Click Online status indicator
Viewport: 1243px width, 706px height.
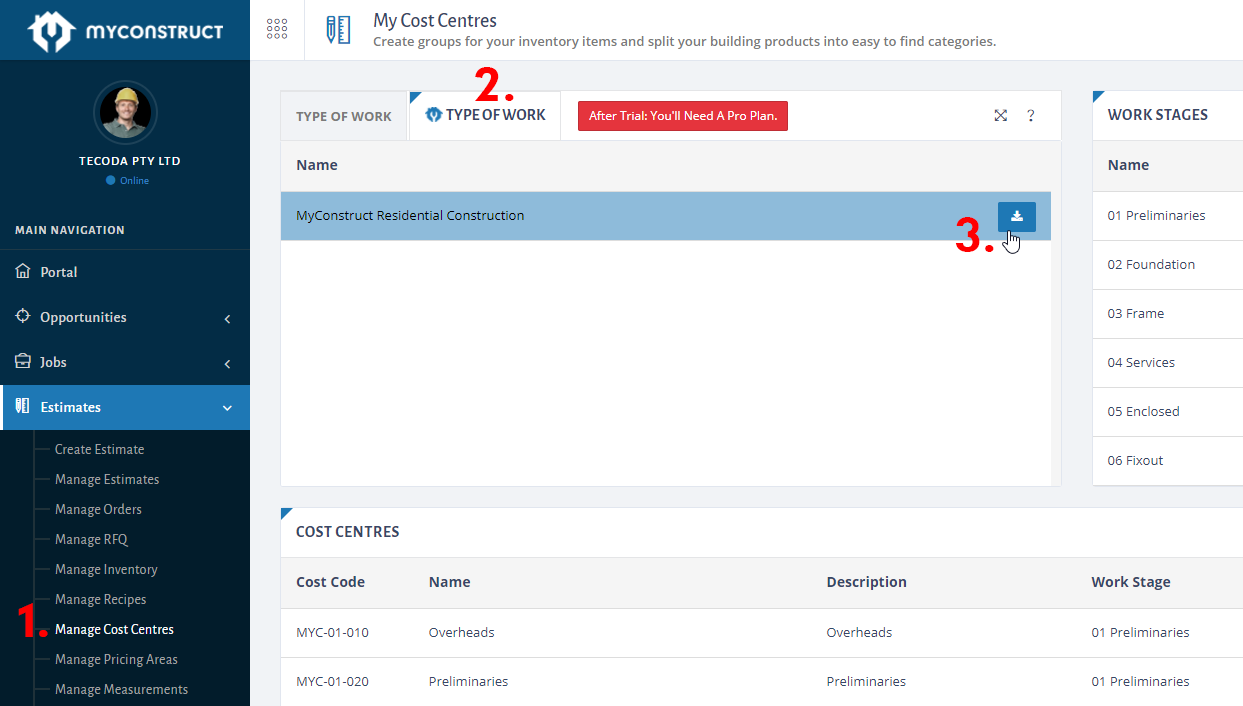tap(127, 181)
